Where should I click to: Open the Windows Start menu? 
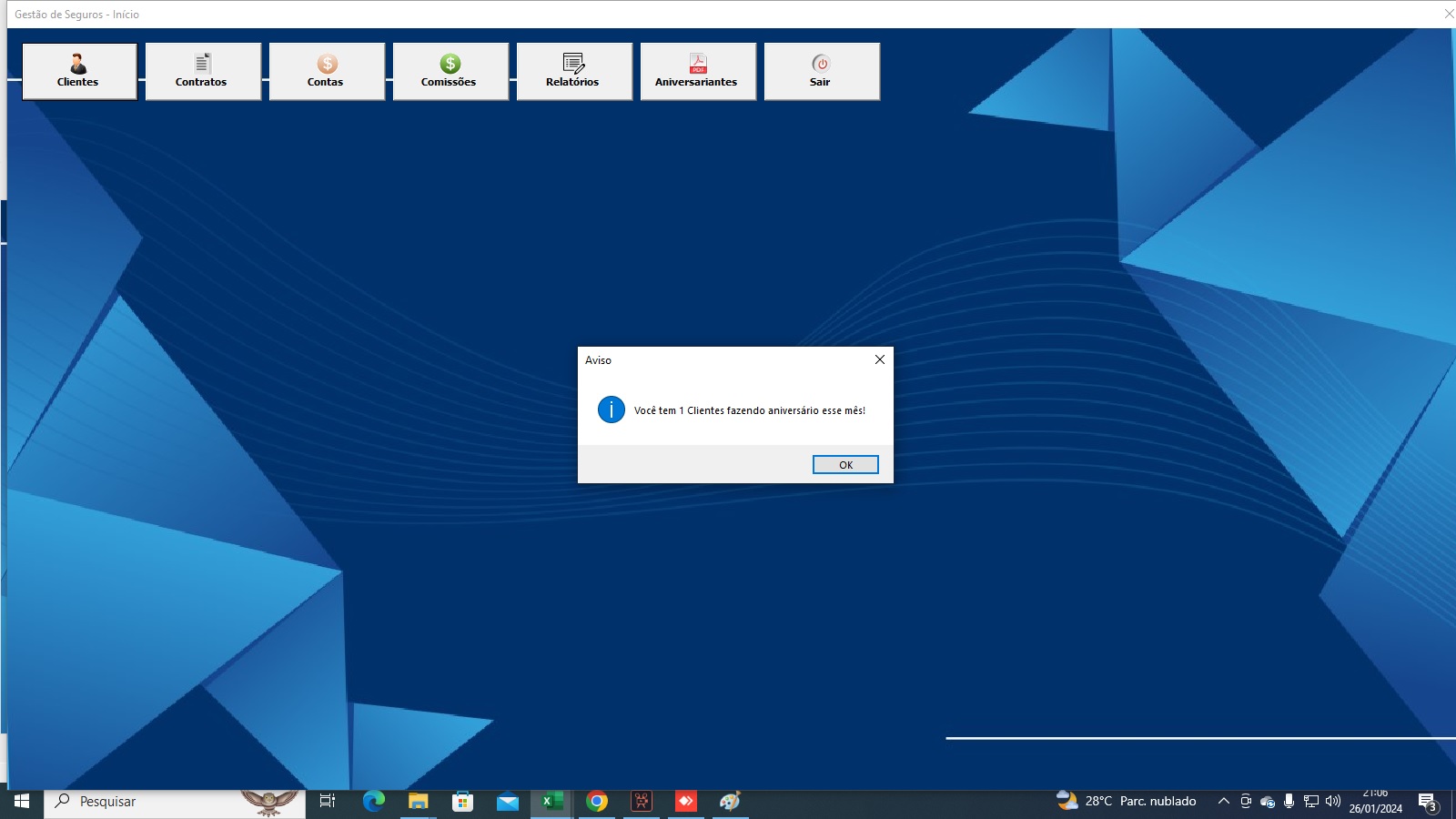[x=22, y=801]
